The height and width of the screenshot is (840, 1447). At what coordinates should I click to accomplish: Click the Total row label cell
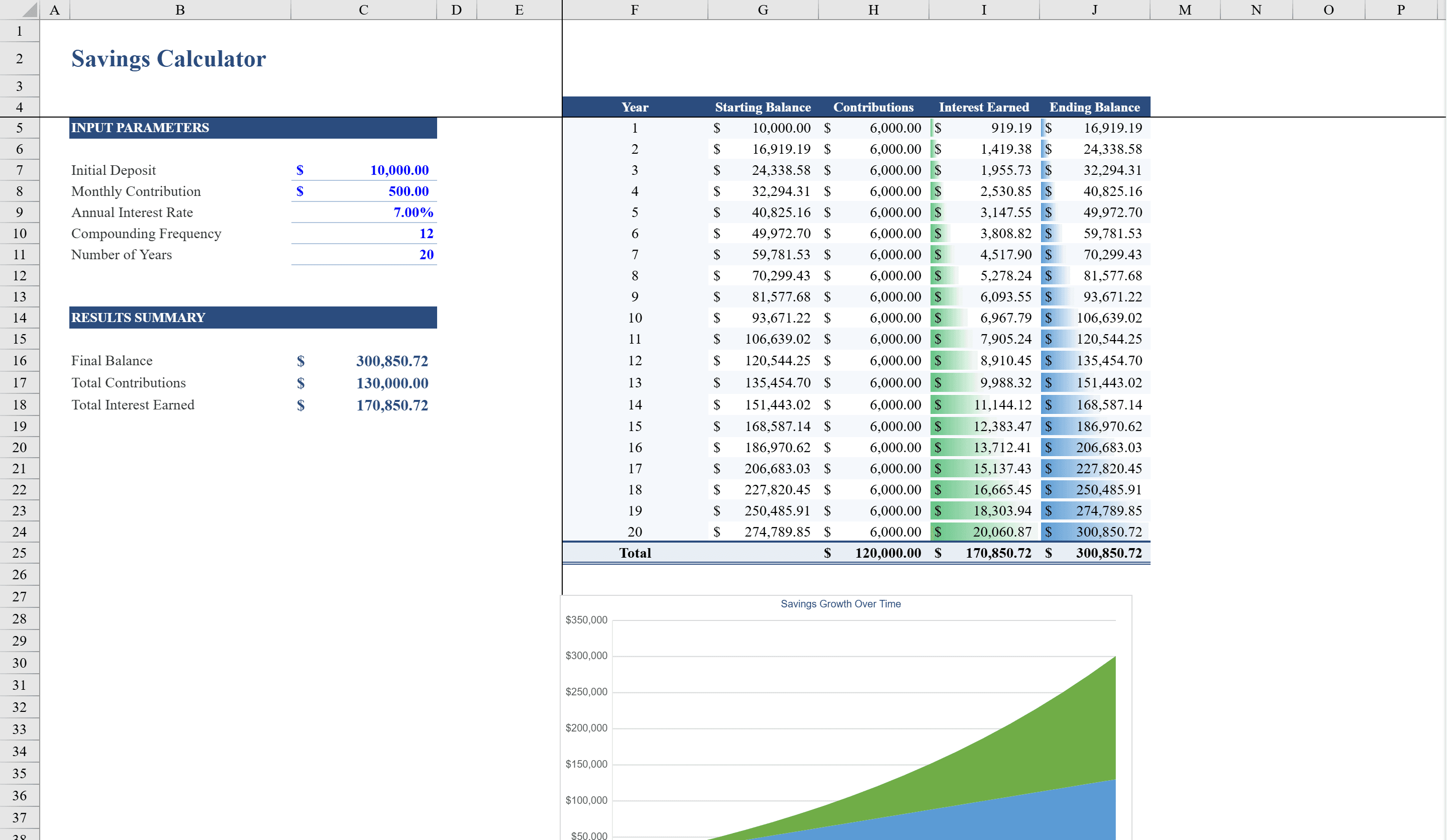click(x=635, y=553)
